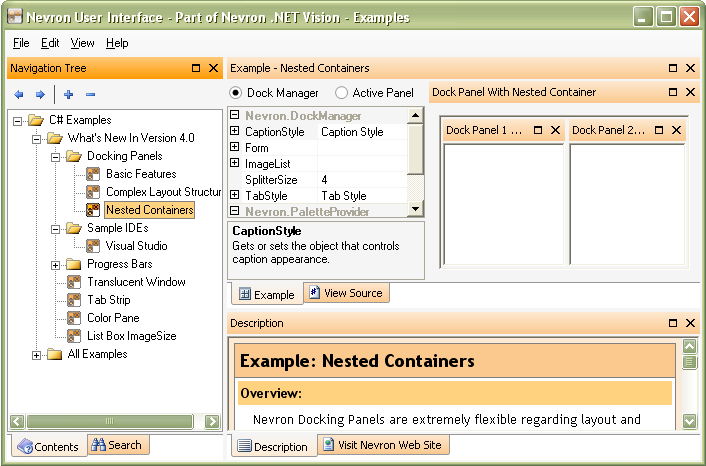Close the Dock Panel 2 nested panel
Screen dimensions: 706x466
(x=676, y=130)
